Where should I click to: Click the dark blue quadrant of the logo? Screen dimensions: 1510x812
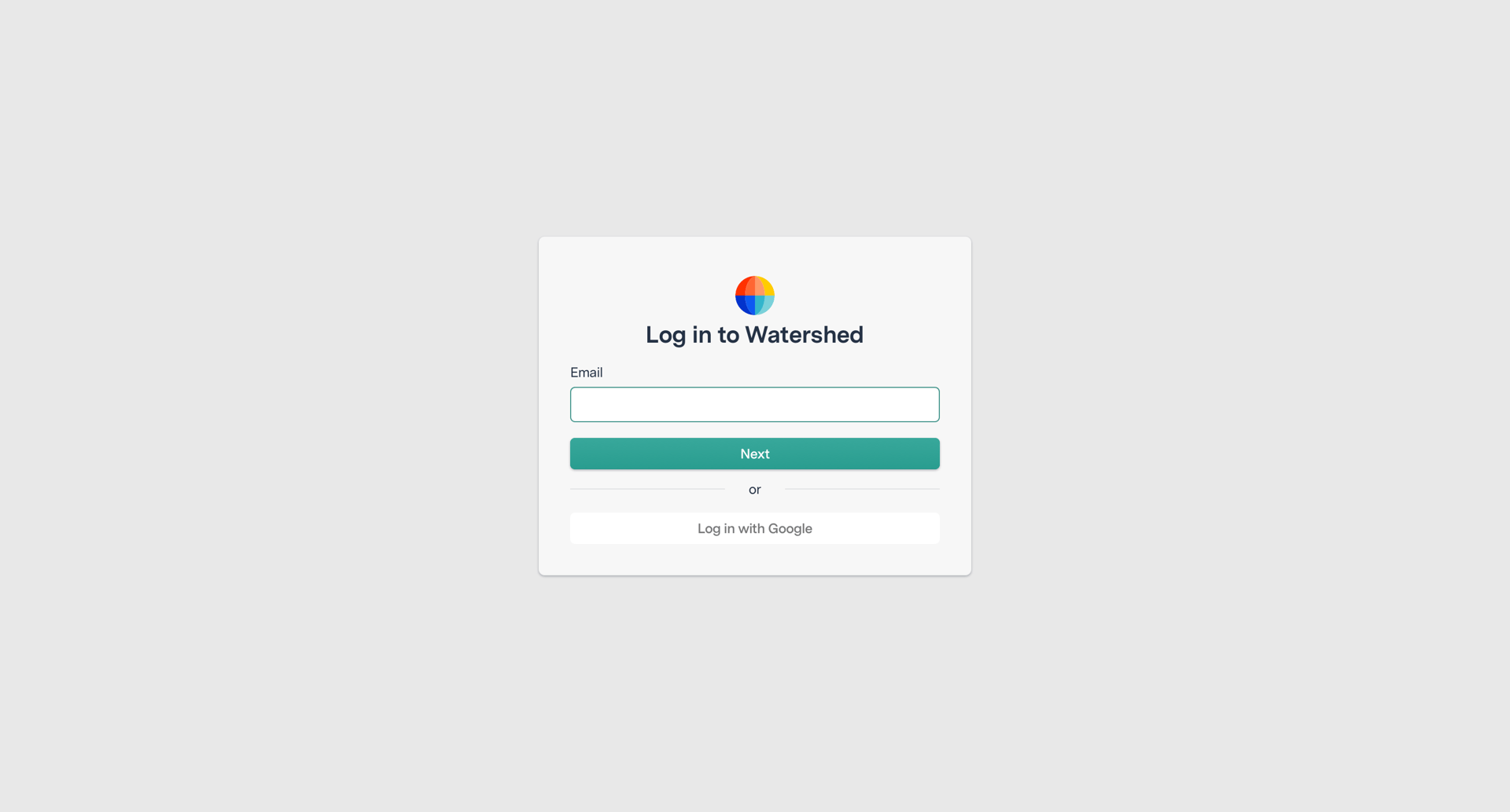[745, 305]
